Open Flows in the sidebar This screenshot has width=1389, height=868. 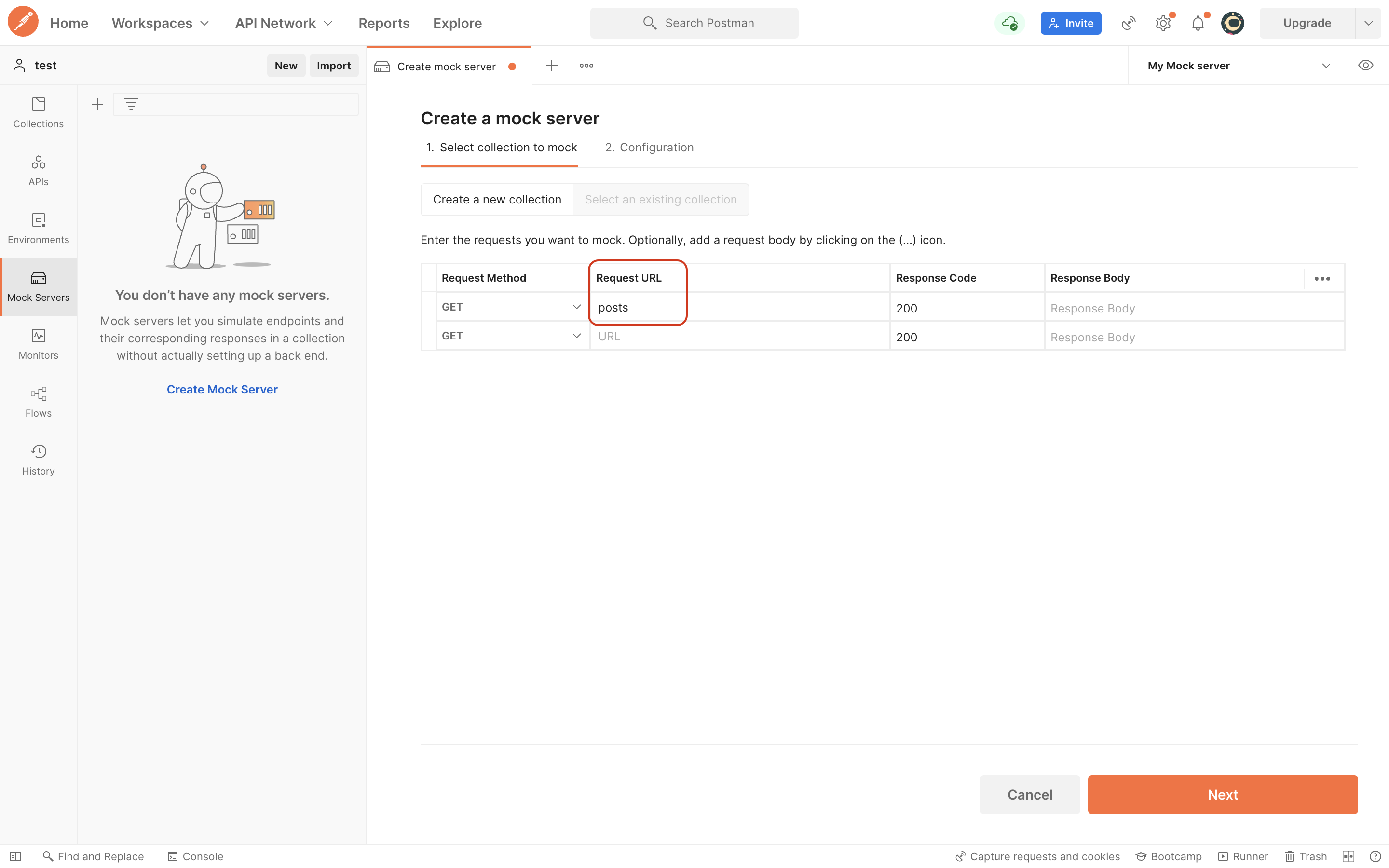(39, 402)
